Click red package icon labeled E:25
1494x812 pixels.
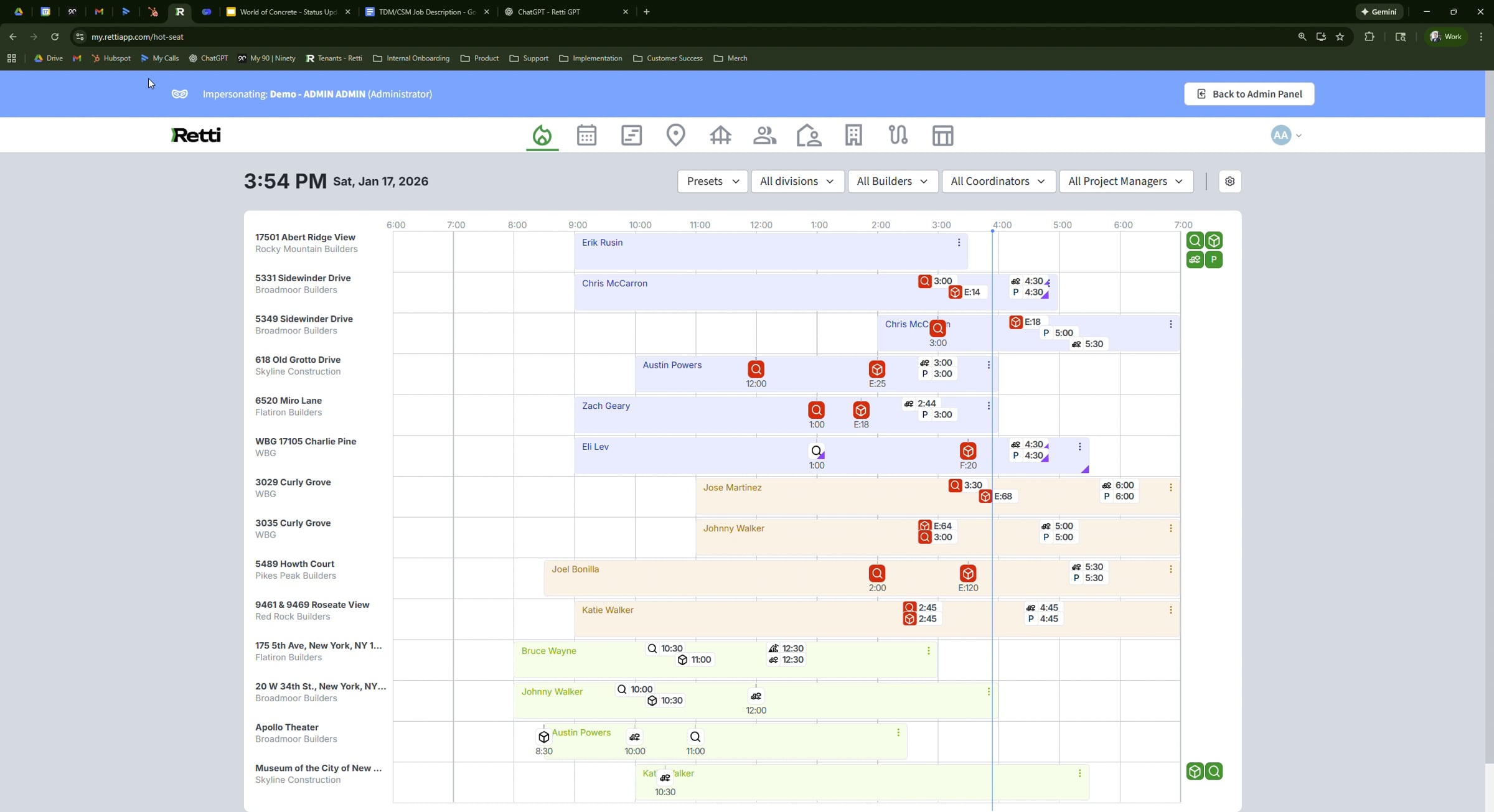tap(876, 370)
